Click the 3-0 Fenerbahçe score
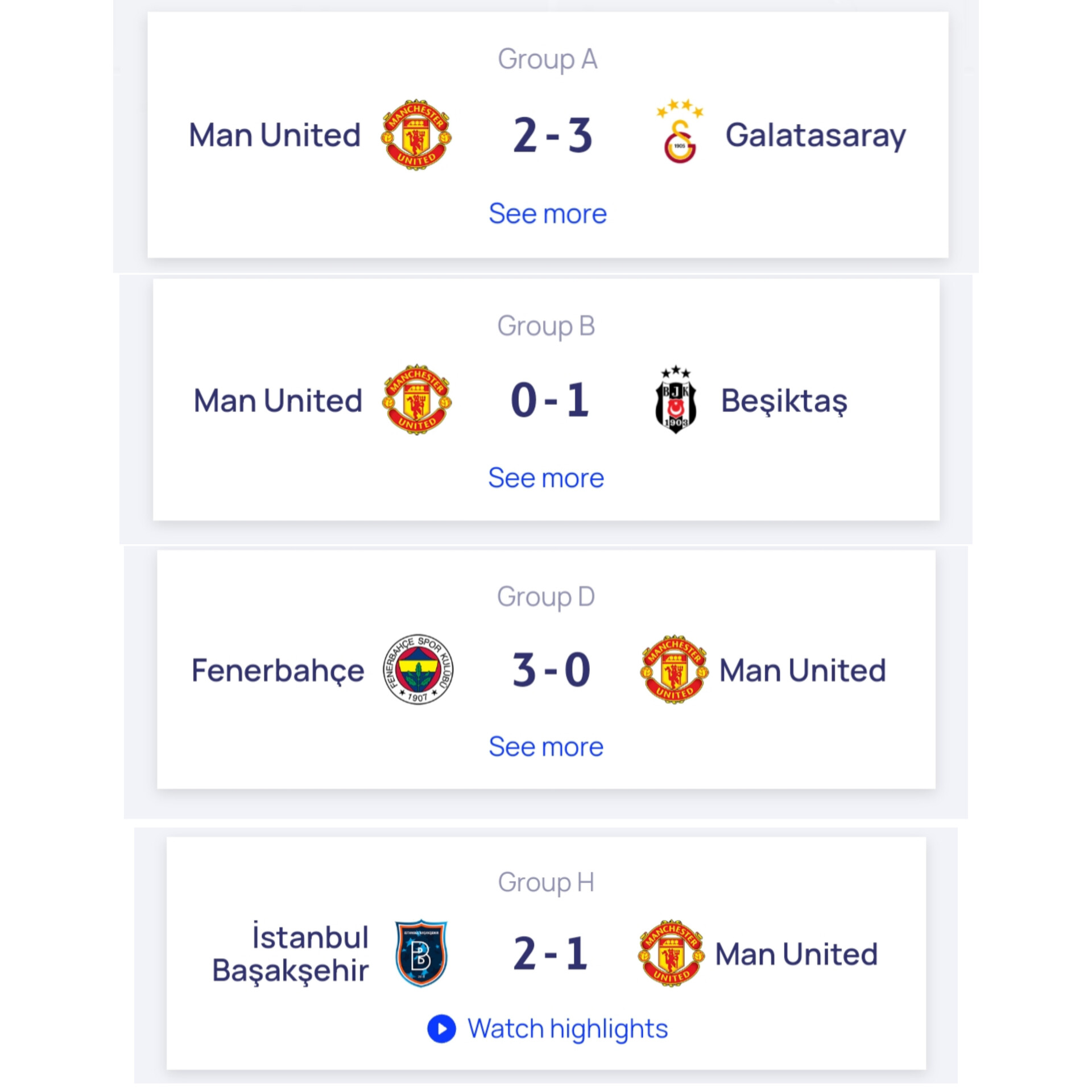This screenshot has width=1092, height=1092. coord(551,670)
